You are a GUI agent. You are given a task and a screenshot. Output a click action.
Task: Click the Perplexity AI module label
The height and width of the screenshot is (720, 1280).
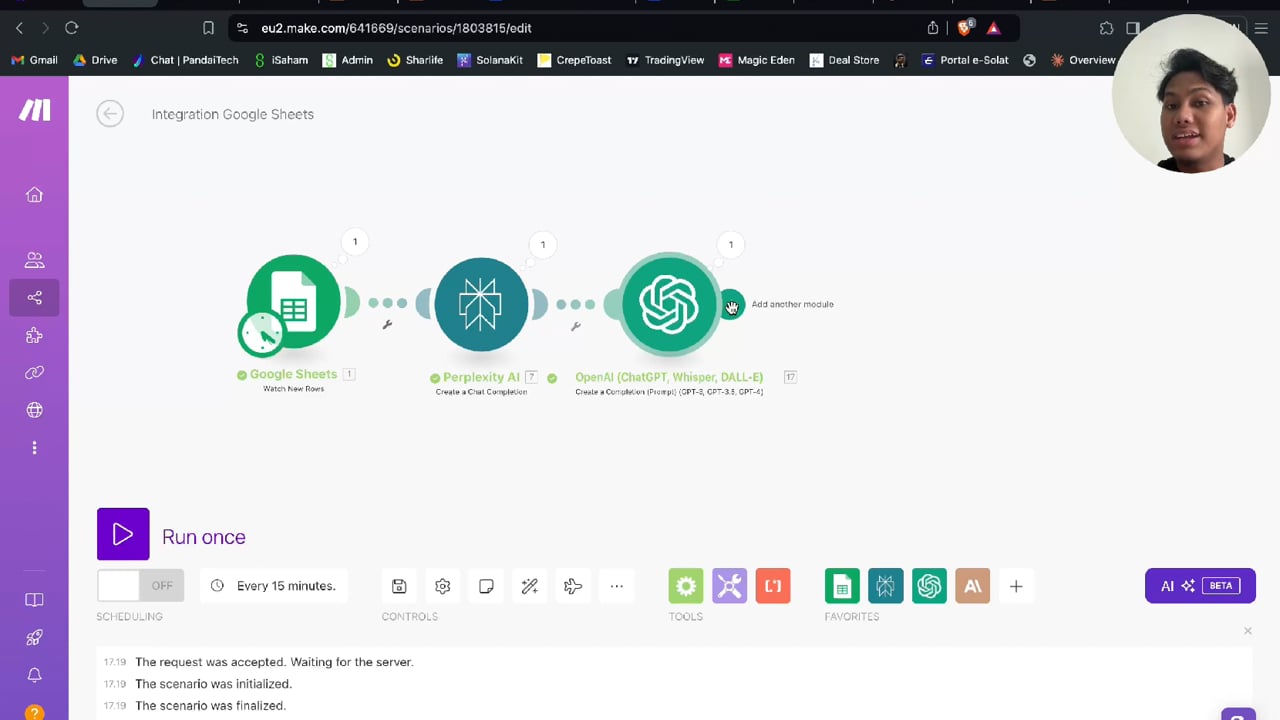[x=481, y=377]
